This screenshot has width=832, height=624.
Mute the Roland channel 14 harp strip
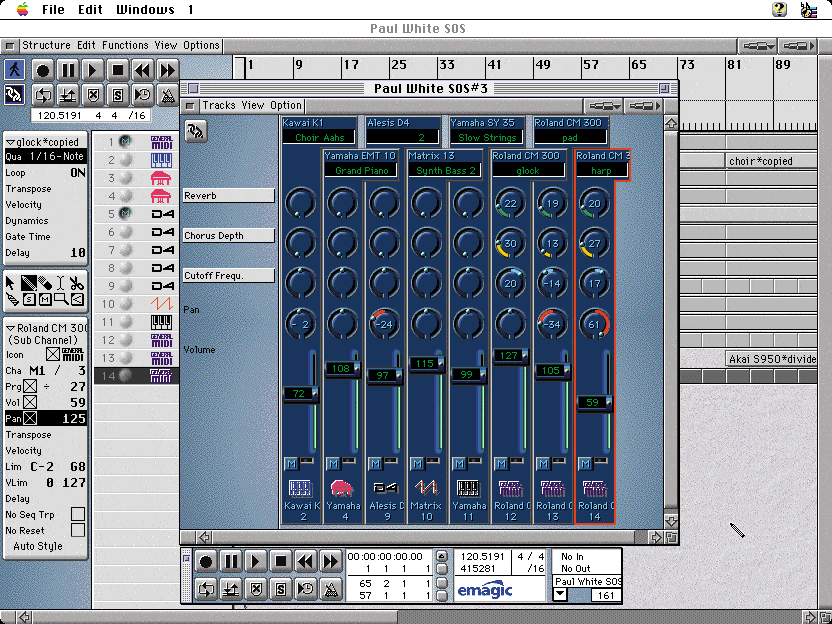(x=585, y=464)
